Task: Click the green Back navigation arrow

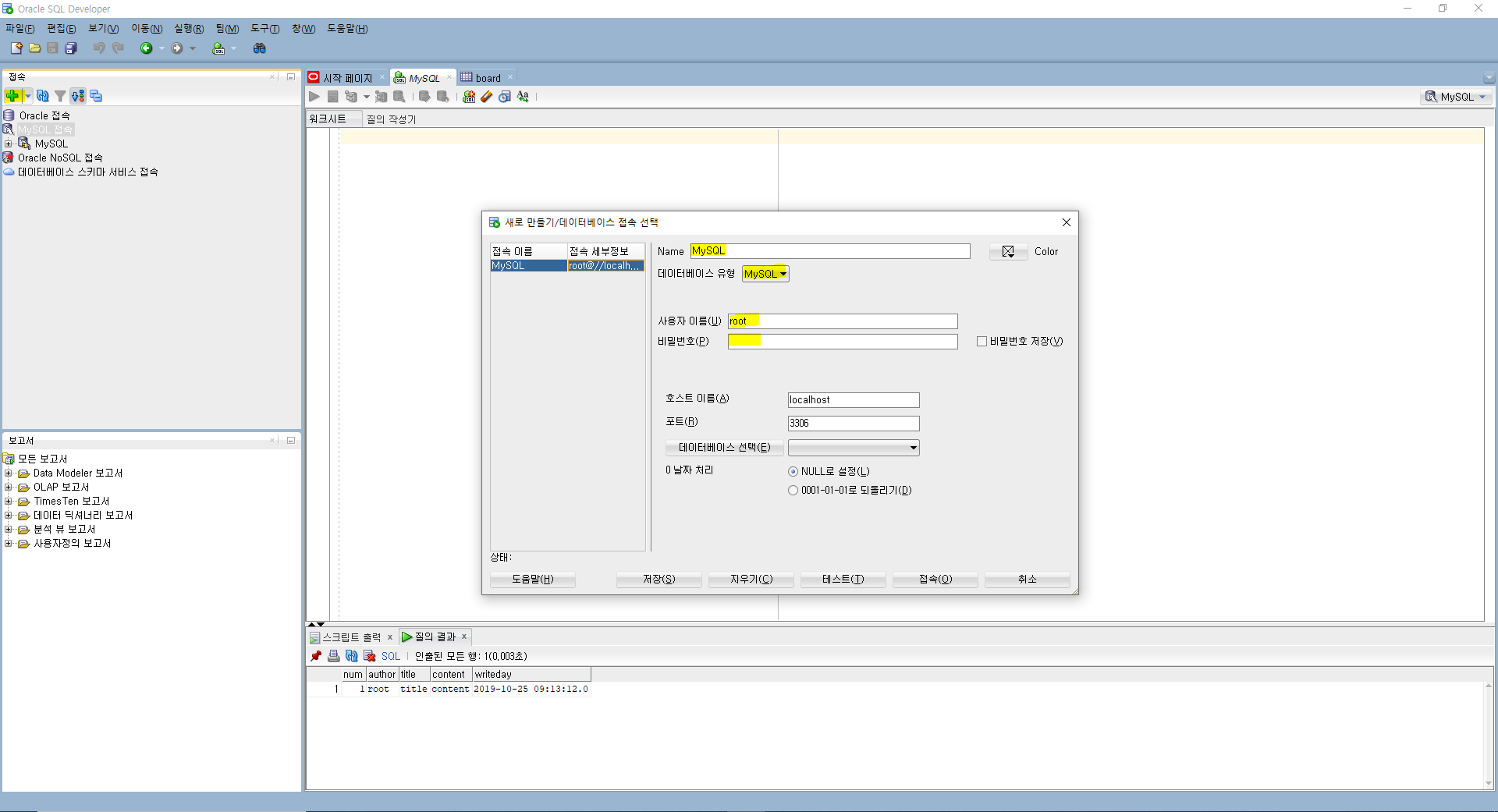Action: (146, 48)
